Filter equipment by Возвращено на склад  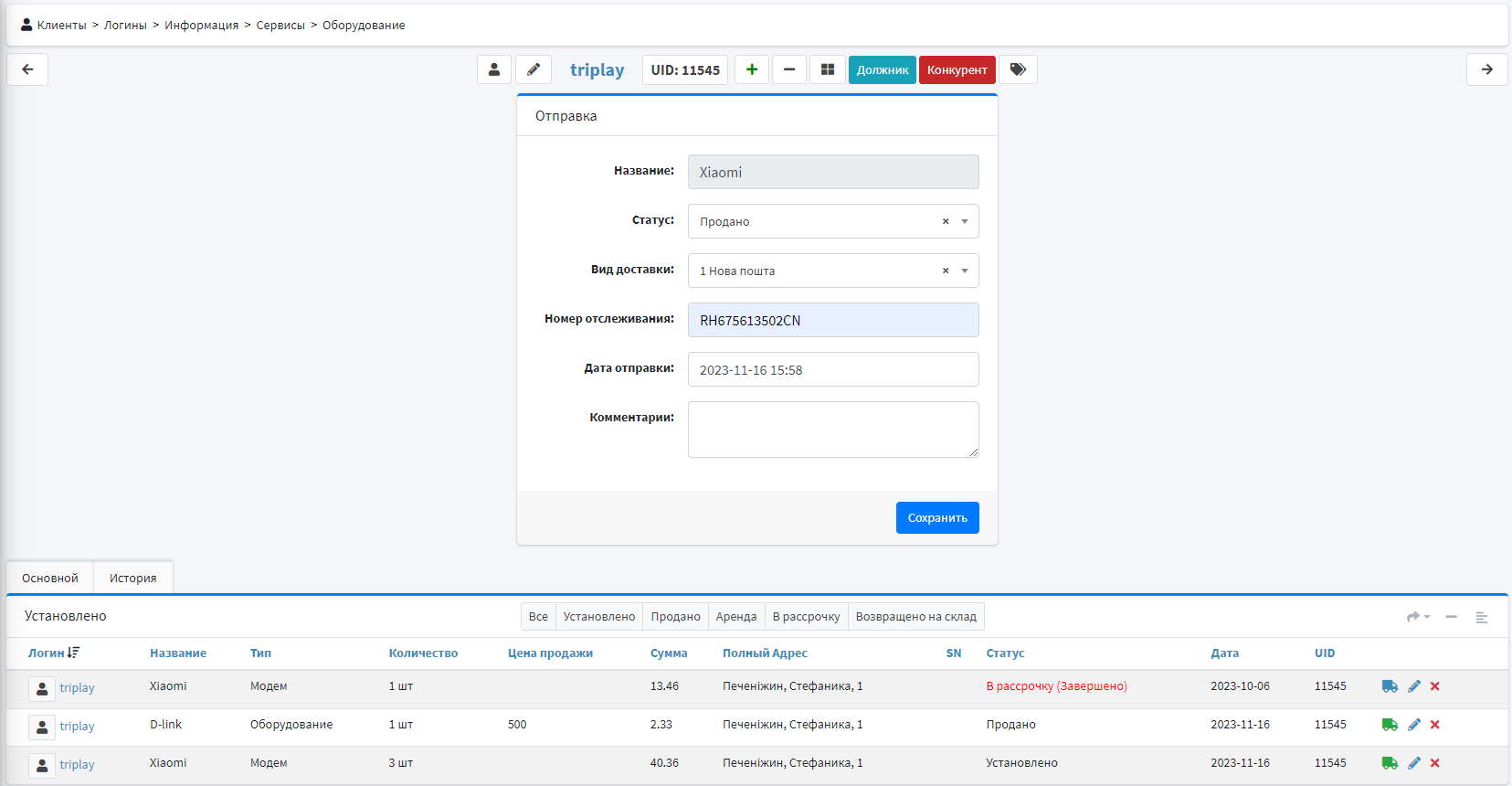pos(915,617)
